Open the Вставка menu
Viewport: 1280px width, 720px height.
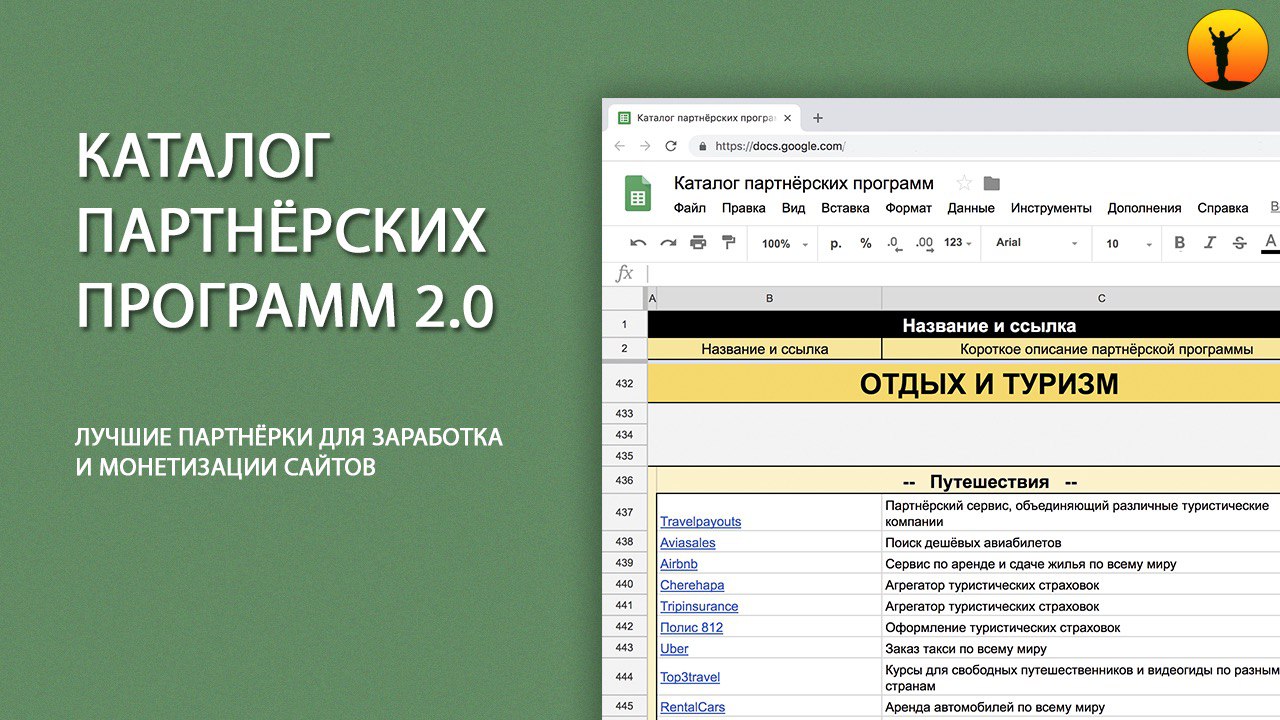(x=845, y=208)
